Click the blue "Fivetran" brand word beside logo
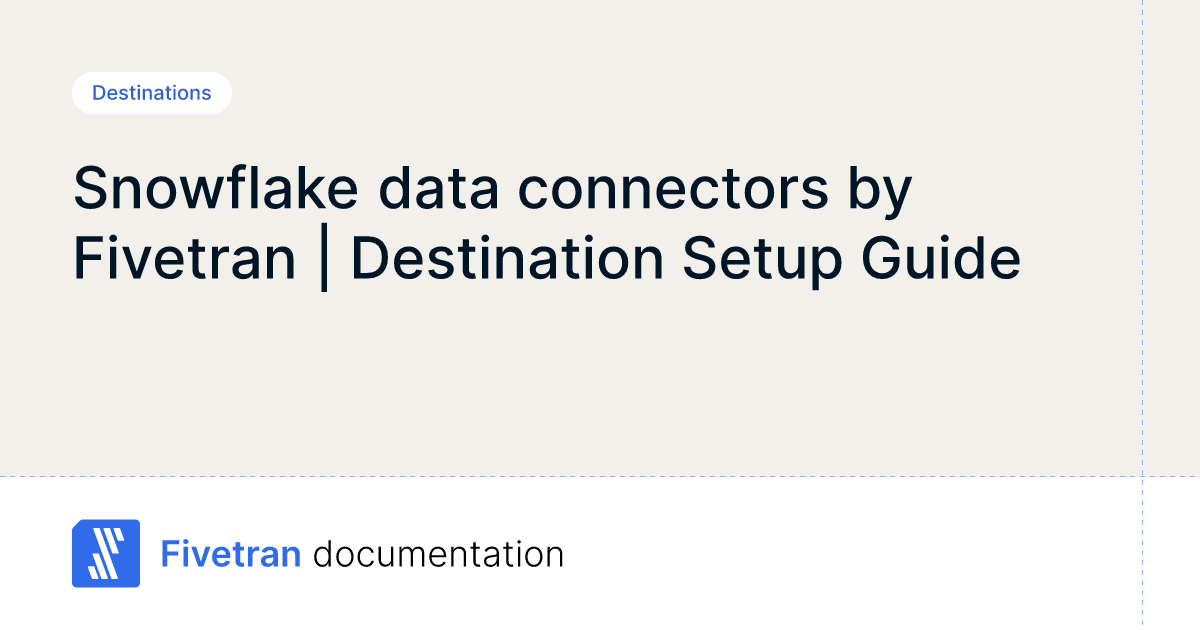The width and height of the screenshot is (1200, 630). [231, 554]
